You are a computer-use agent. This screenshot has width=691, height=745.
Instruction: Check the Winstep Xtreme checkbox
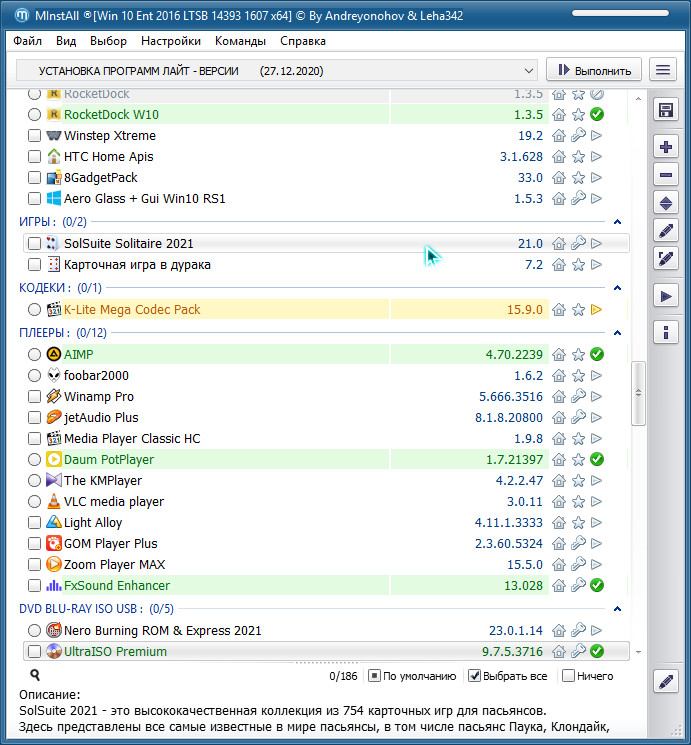[x=34, y=135]
